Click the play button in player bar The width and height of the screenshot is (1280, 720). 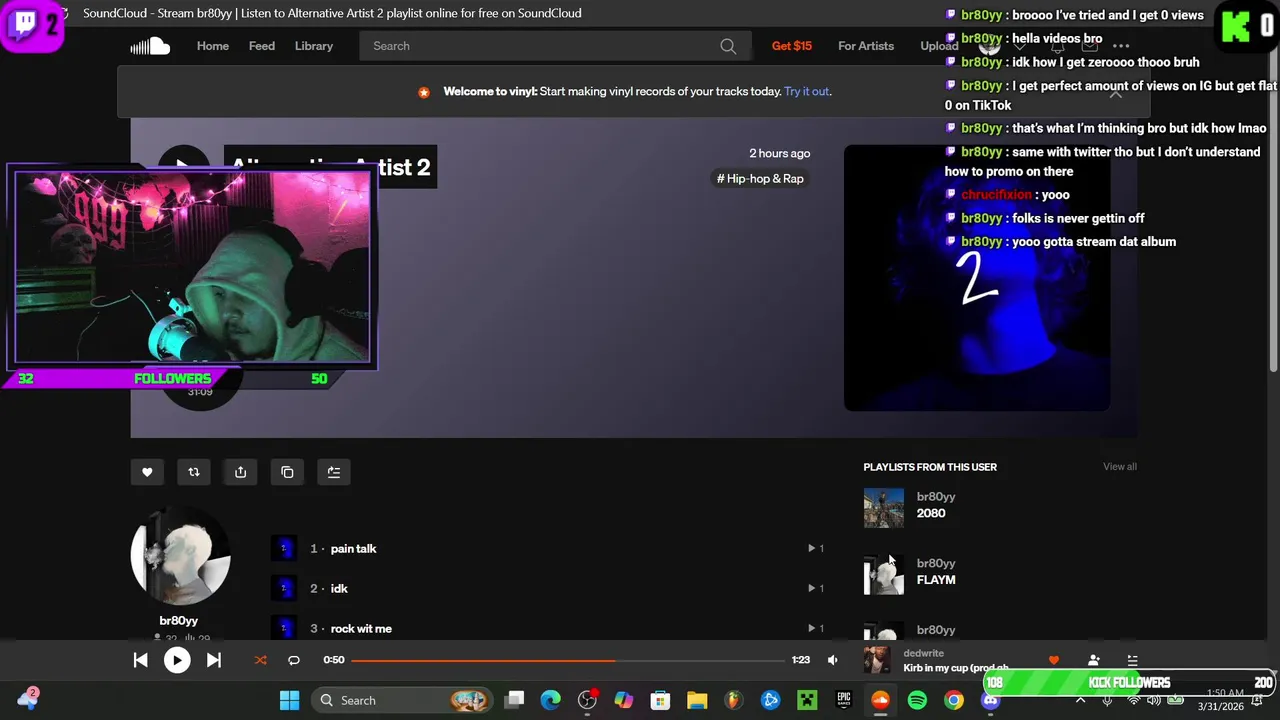tap(177, 660)
